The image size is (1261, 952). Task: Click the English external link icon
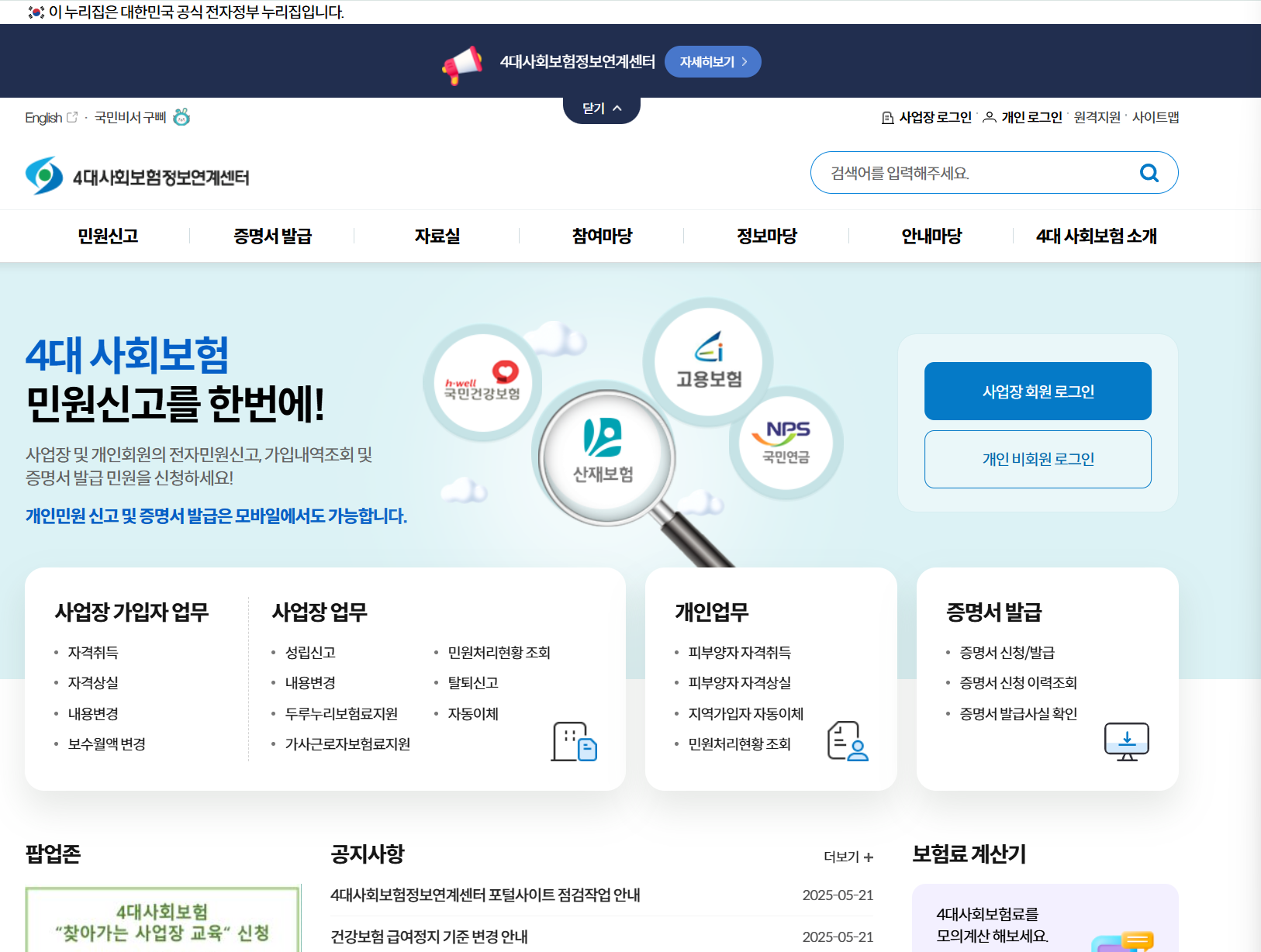72,117
